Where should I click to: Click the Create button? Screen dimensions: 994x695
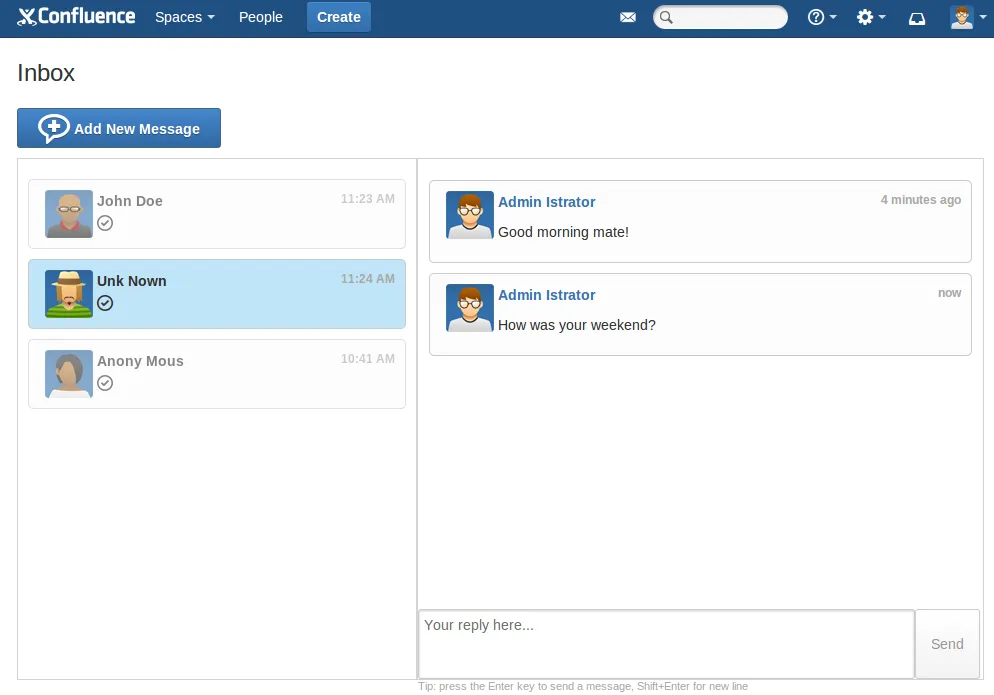(339, 17)
